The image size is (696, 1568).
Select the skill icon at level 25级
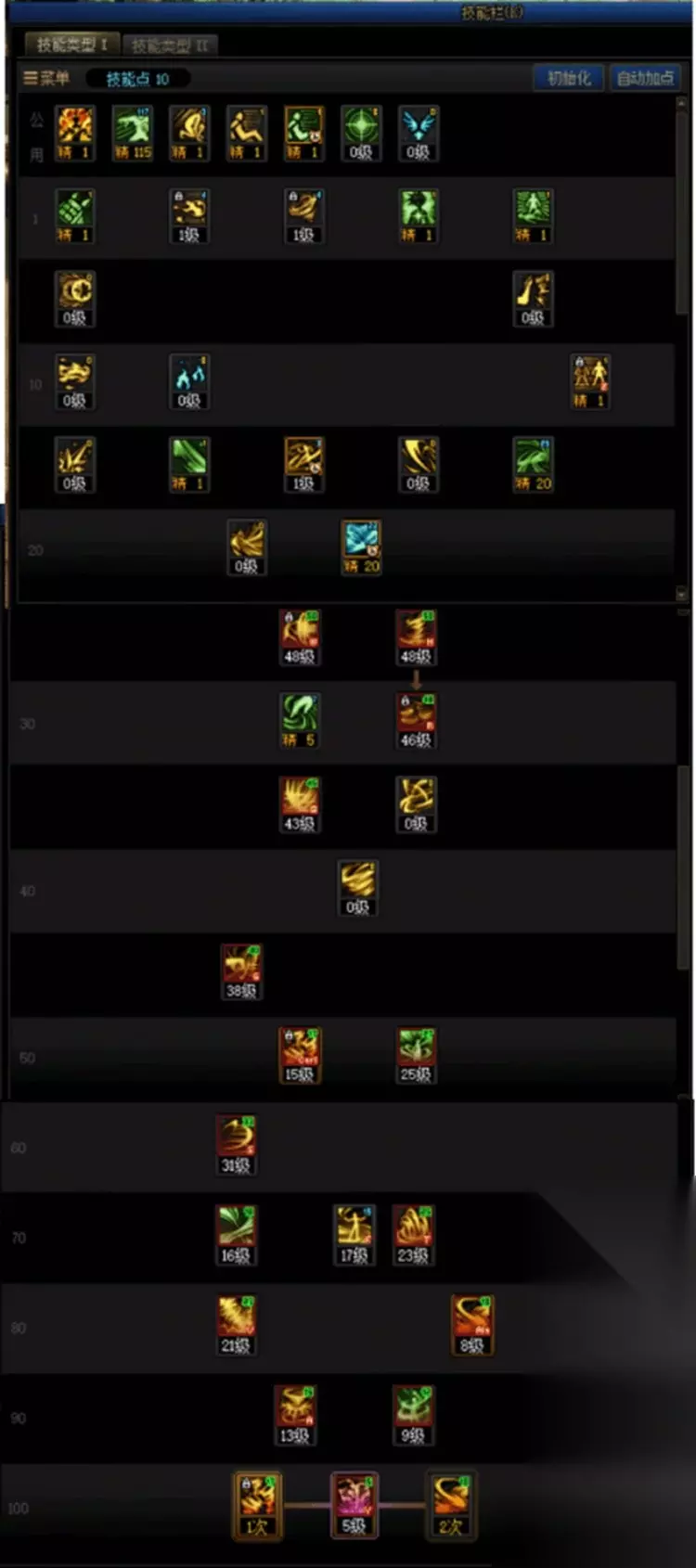[416, 1055]
